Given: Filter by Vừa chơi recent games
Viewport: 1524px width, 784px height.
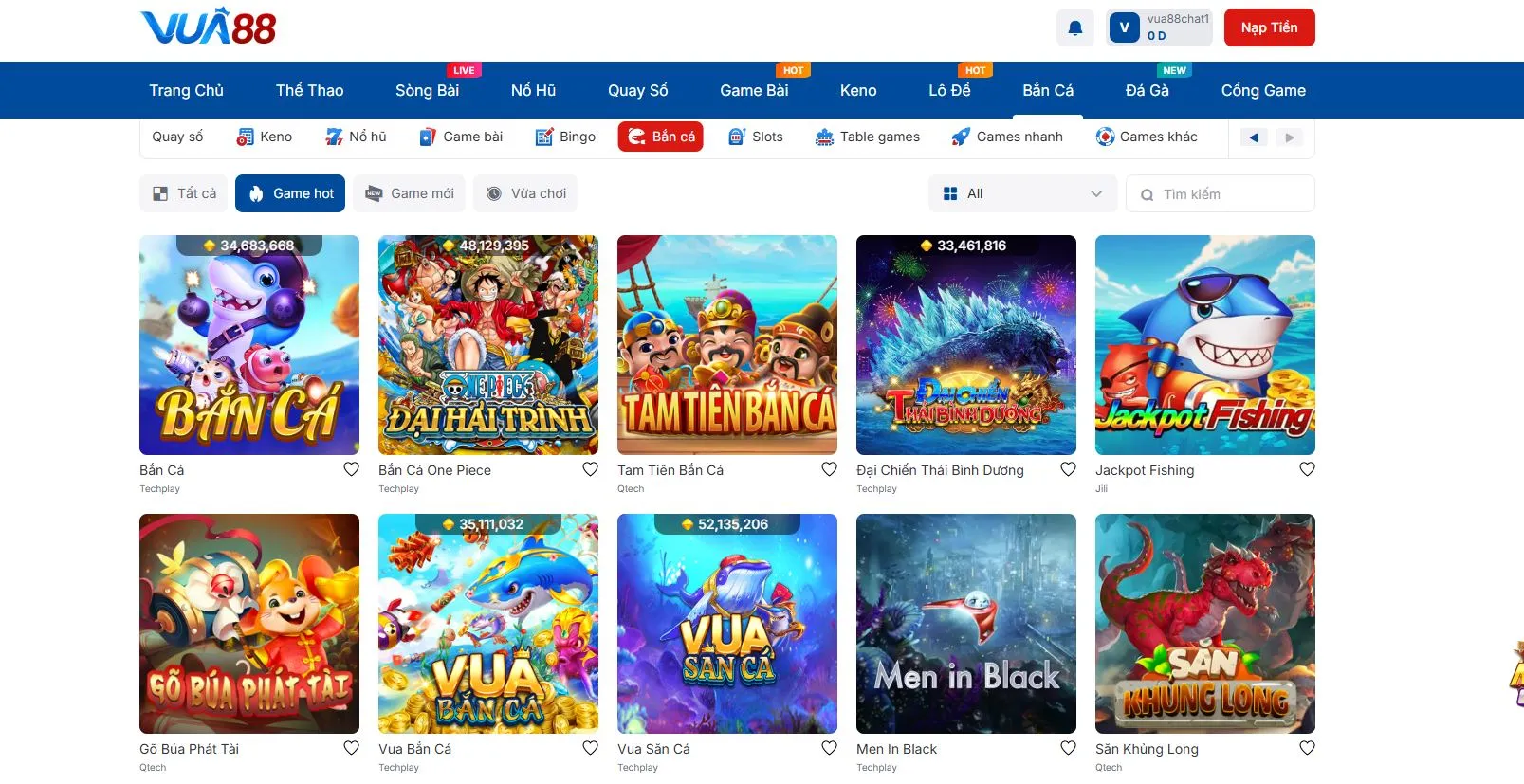Looking at the screenshot, I should pos(525,193).
